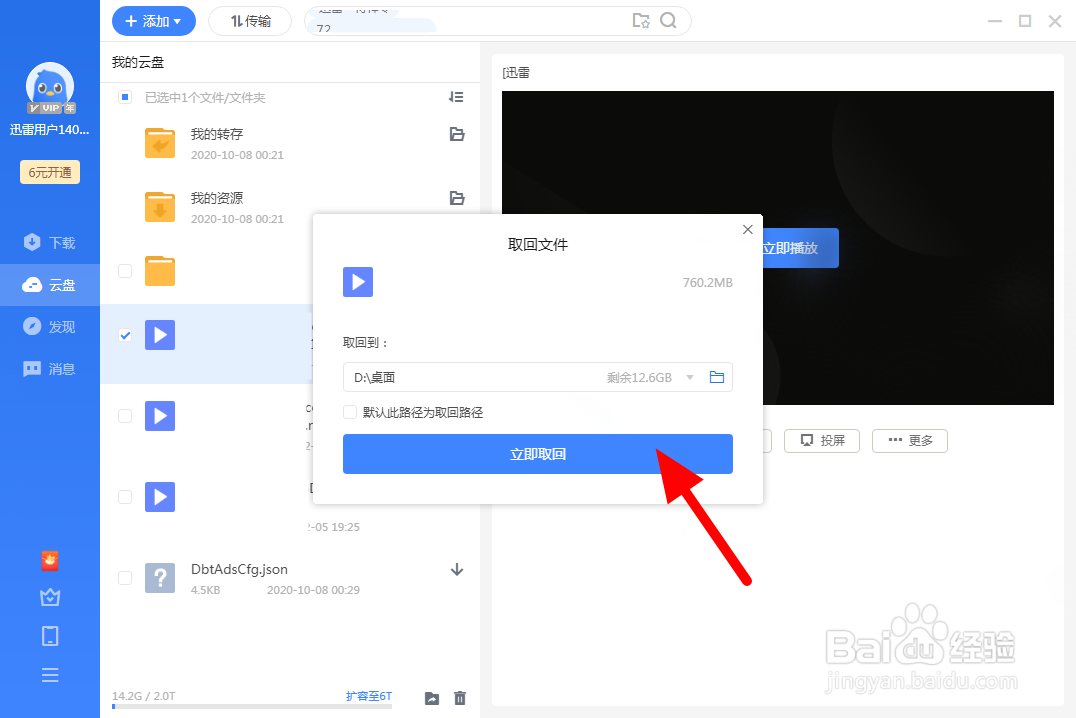Open the 传输 transfer list
The width and height of the screenshot is (1076, 718).
(250, 21)
